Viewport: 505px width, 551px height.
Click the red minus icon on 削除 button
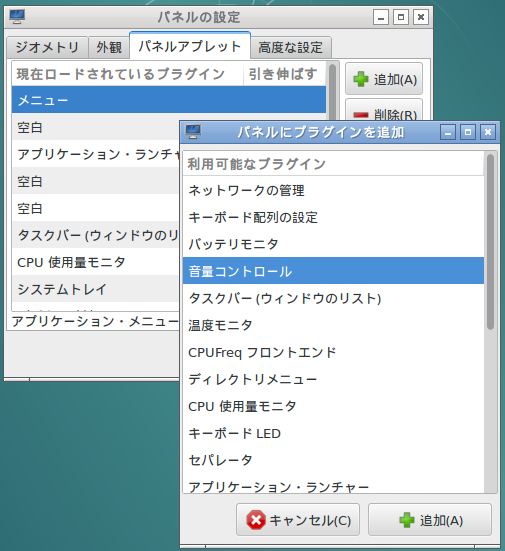(361, 115)
